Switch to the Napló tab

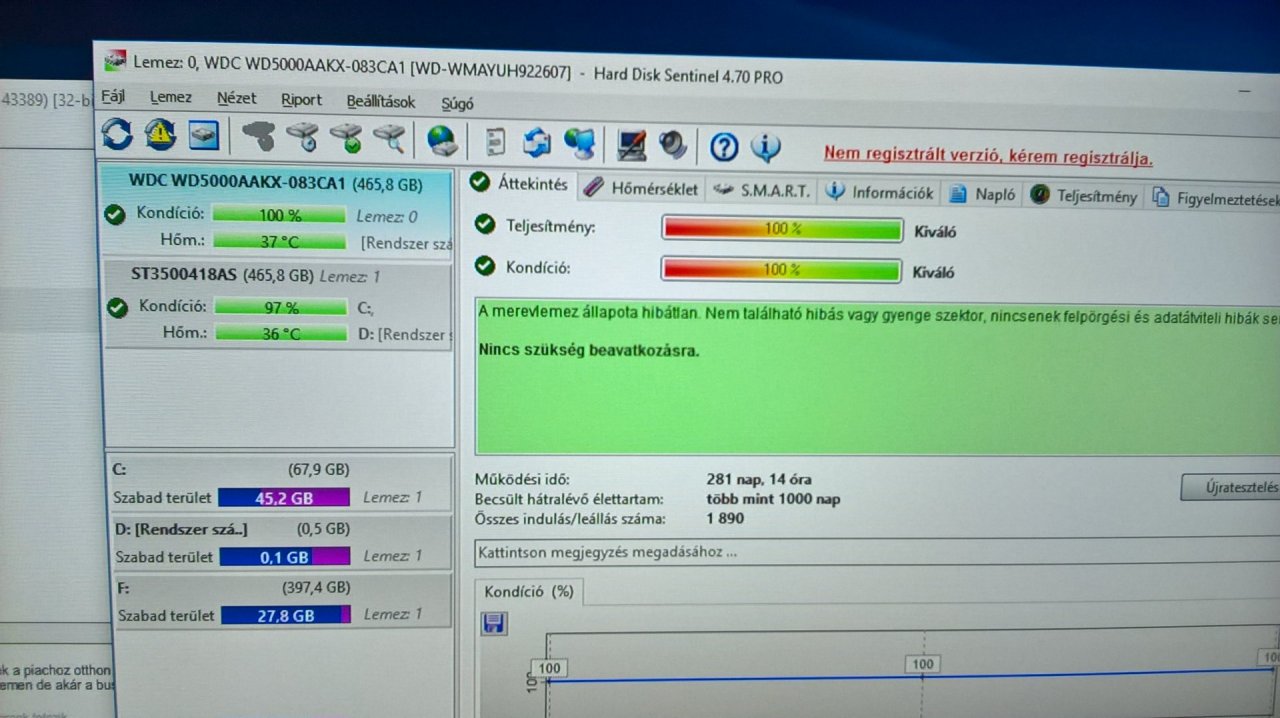[983, 195]
